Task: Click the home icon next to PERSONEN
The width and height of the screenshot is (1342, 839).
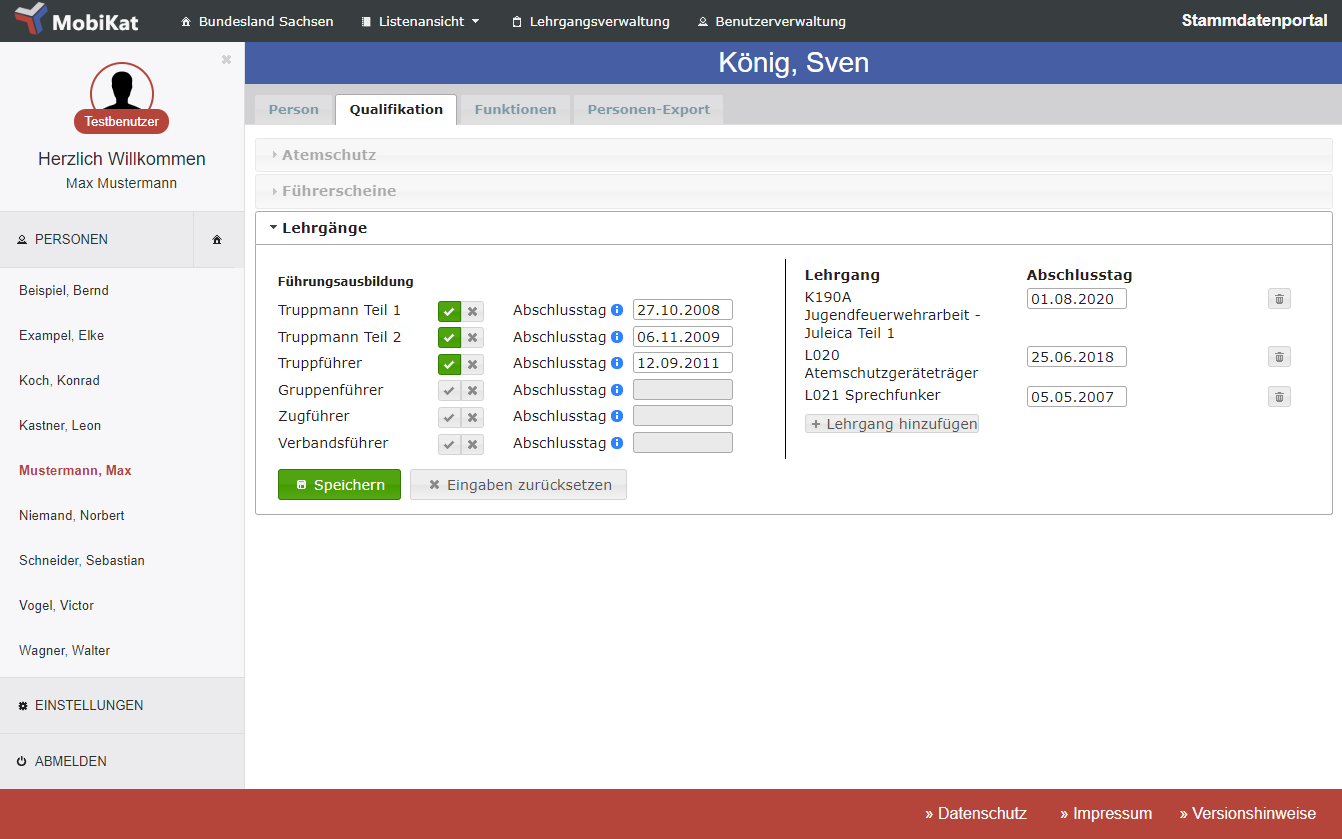Action: click(217, 240)
